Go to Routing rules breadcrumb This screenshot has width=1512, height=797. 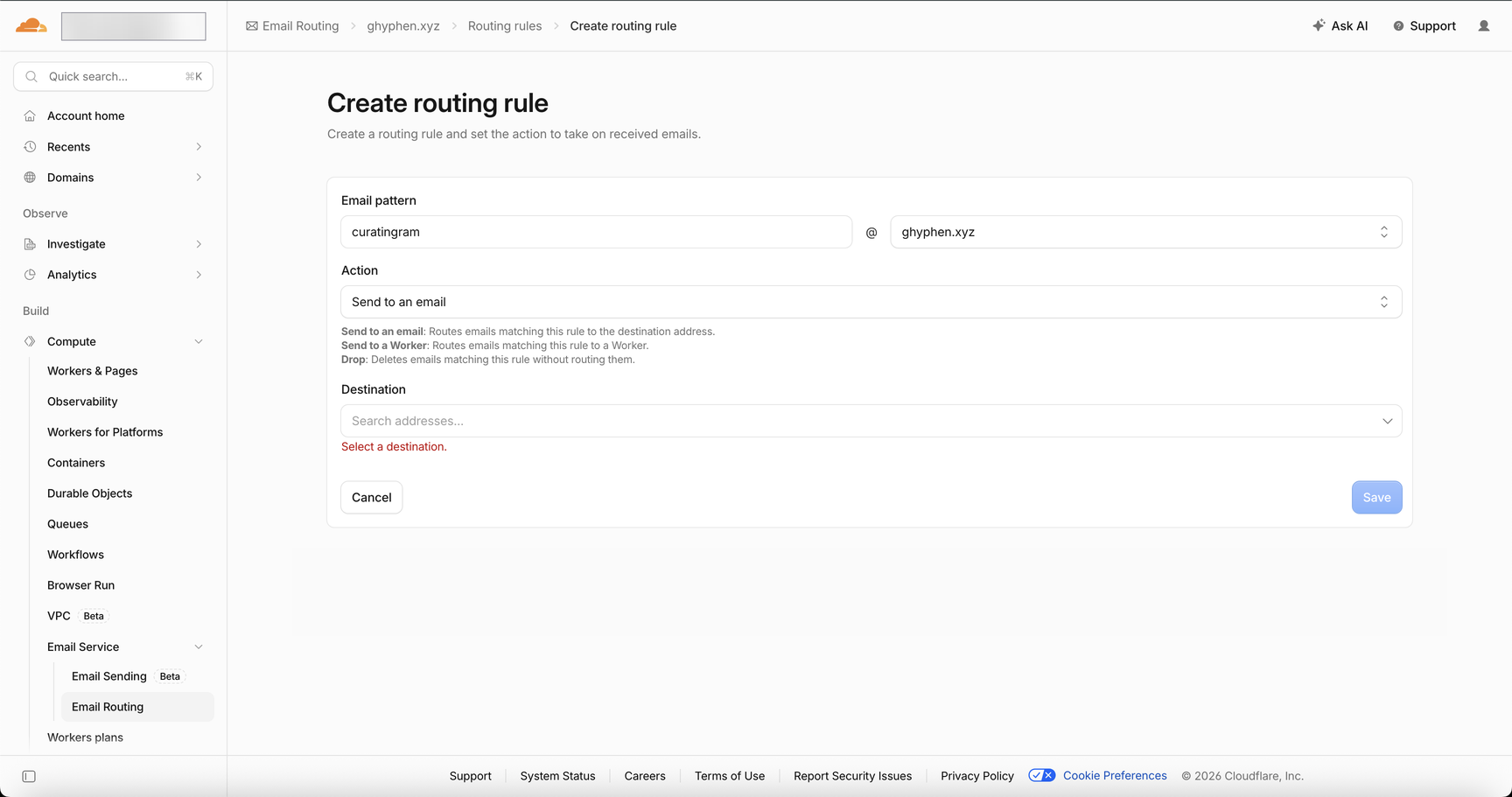point(505,26)
